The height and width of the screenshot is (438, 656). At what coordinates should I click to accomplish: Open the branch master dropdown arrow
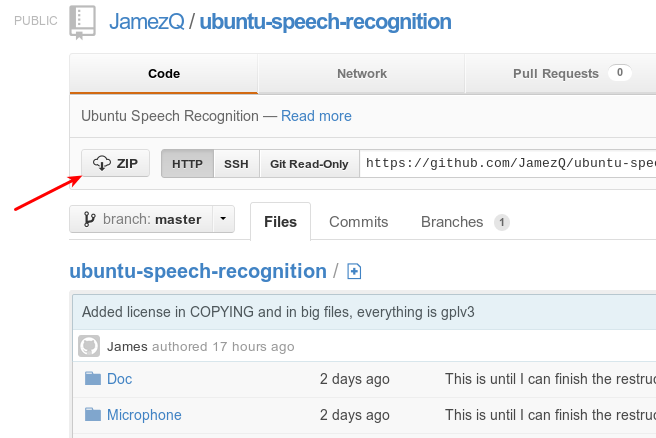pyautogui.click(x=223, y=219)
